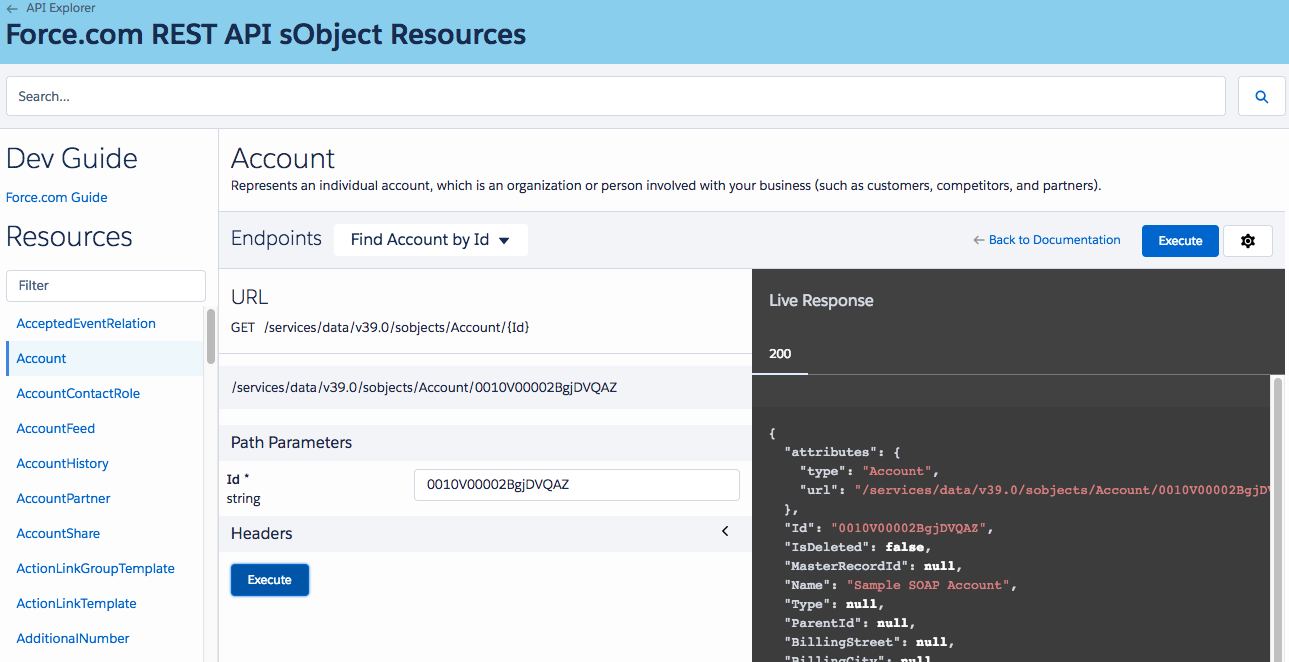Click the resources list scrollbar
This screenshot has height=662, width=1289.
pyautogui.click(x=211, y=337)
